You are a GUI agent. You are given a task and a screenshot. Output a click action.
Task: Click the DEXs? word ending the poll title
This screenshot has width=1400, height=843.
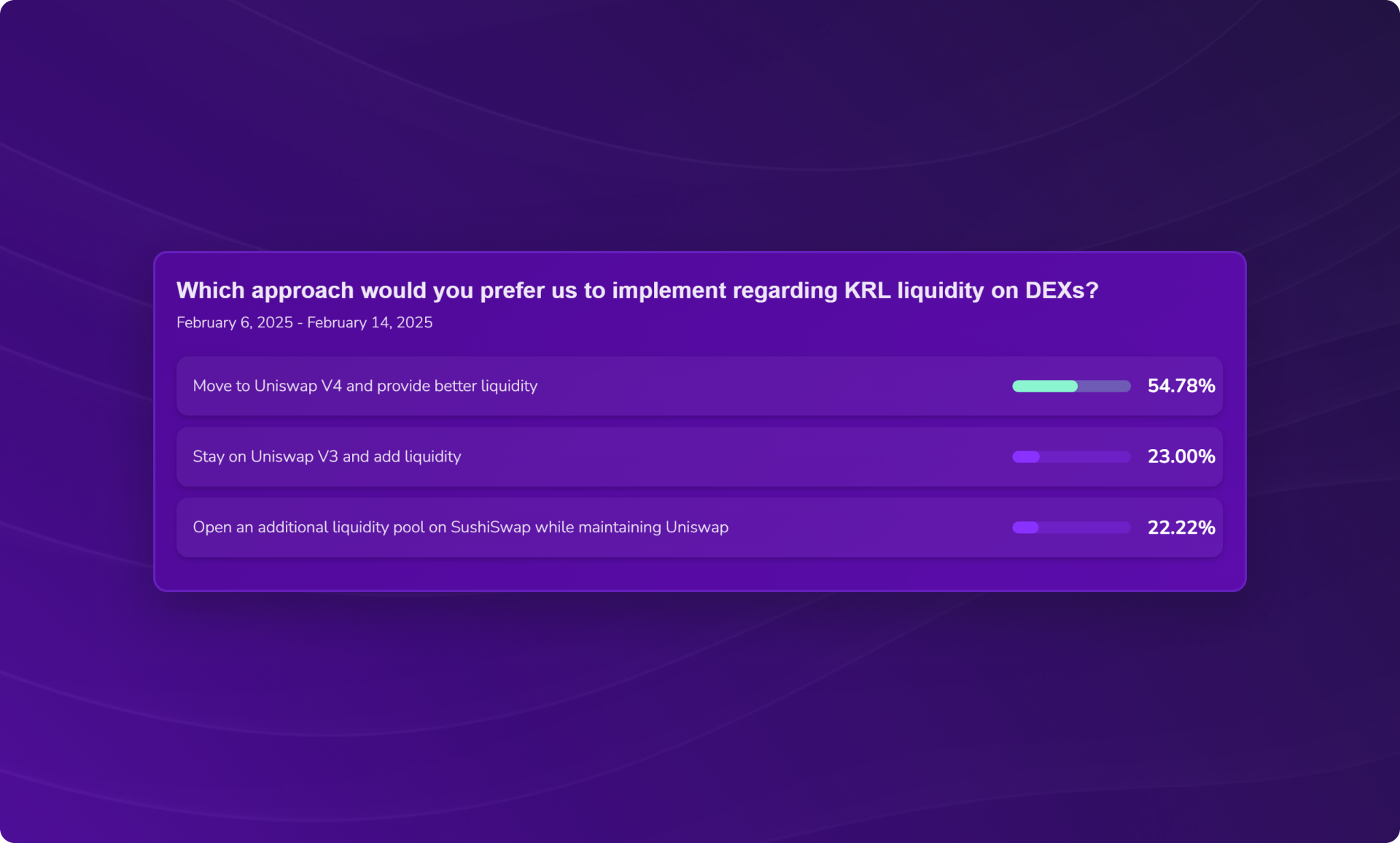pyautogui.click(x=1061, y=290)
